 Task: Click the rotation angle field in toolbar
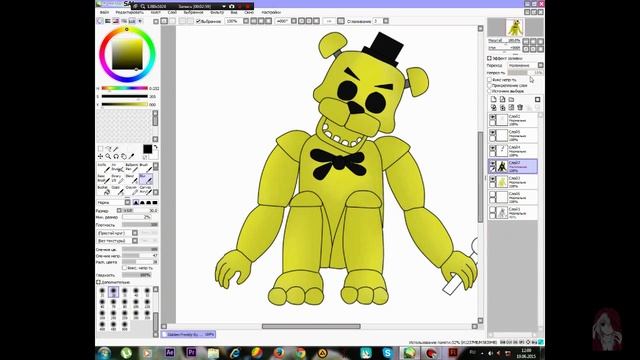283,21
